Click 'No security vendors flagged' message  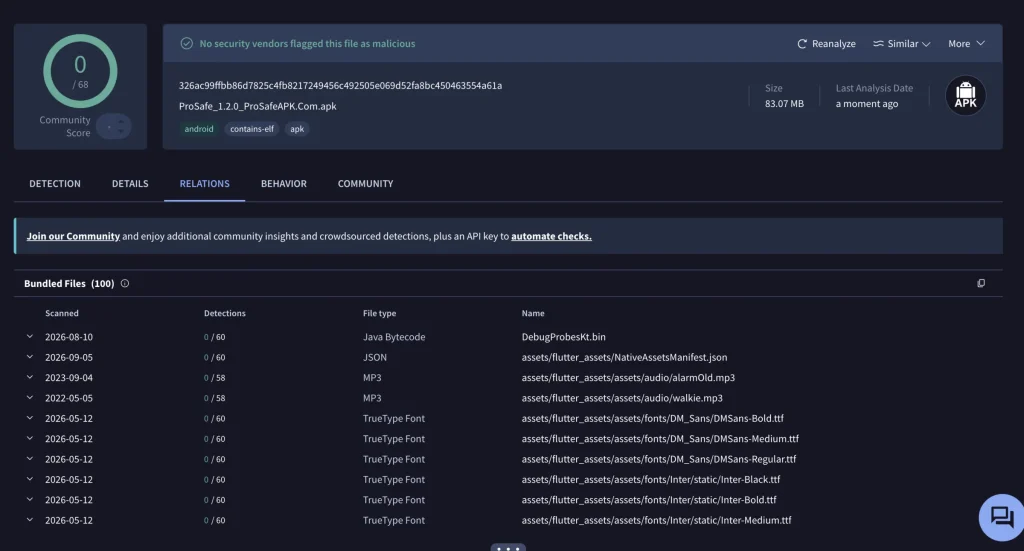[307, 44]
